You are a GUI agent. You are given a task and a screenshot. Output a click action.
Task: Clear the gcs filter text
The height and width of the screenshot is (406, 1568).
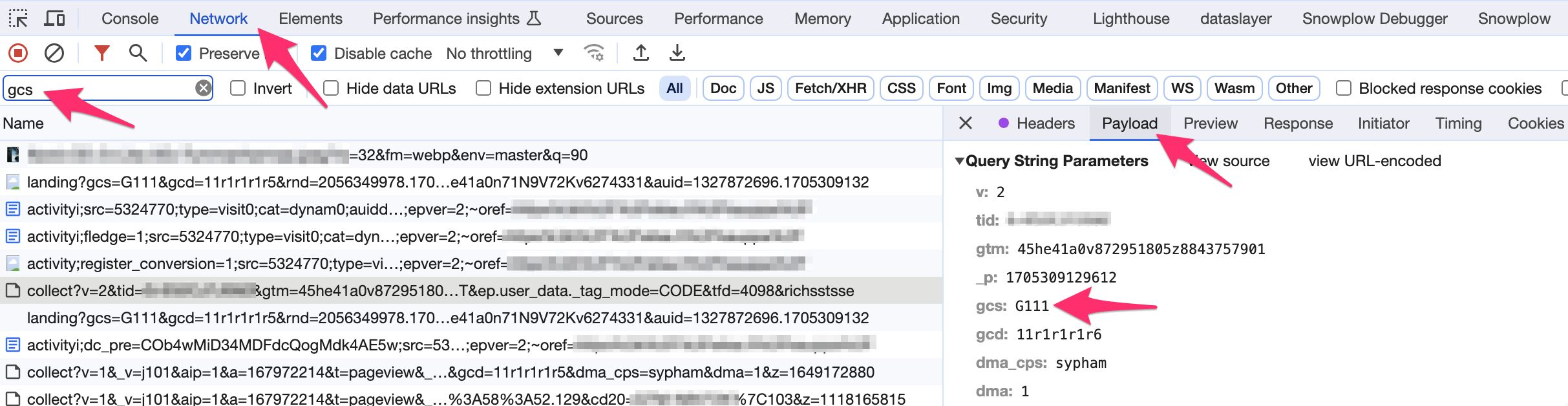click(204, 88)
